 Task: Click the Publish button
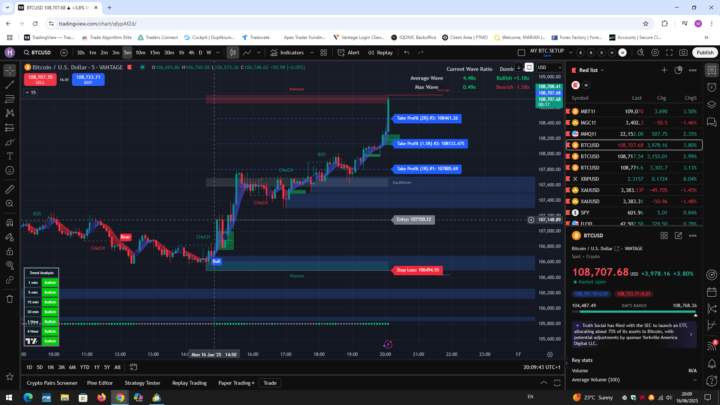(705, 53)
